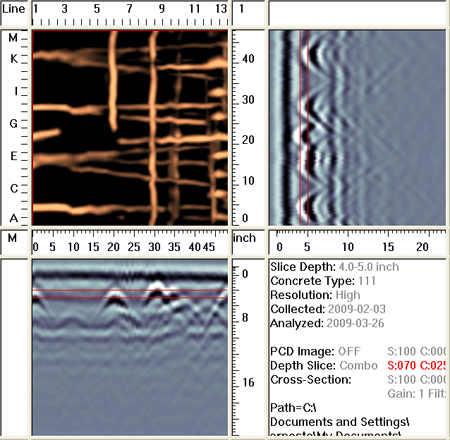Click the "PCD Image:" label
This screenshot has height=440, width=450.
click(302, 351)
